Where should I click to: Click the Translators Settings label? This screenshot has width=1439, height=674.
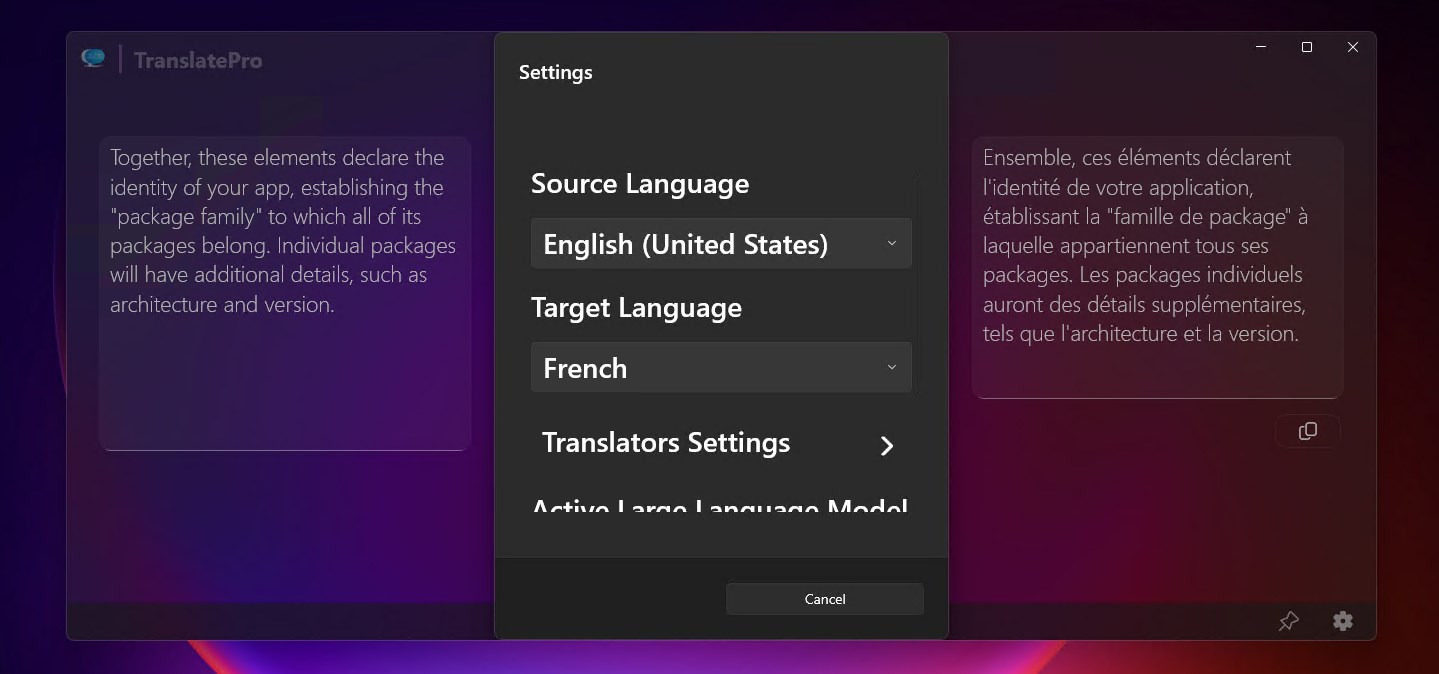pyautogui.click(x=665, y=443)
